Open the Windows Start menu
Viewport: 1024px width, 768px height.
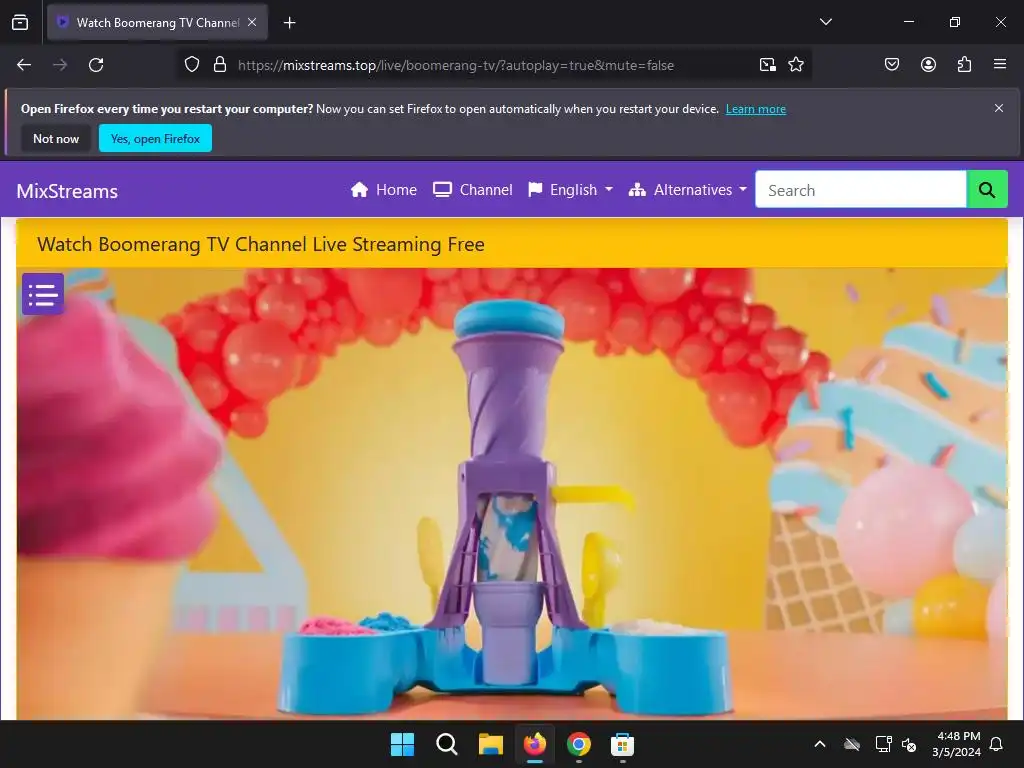(402, 744)
